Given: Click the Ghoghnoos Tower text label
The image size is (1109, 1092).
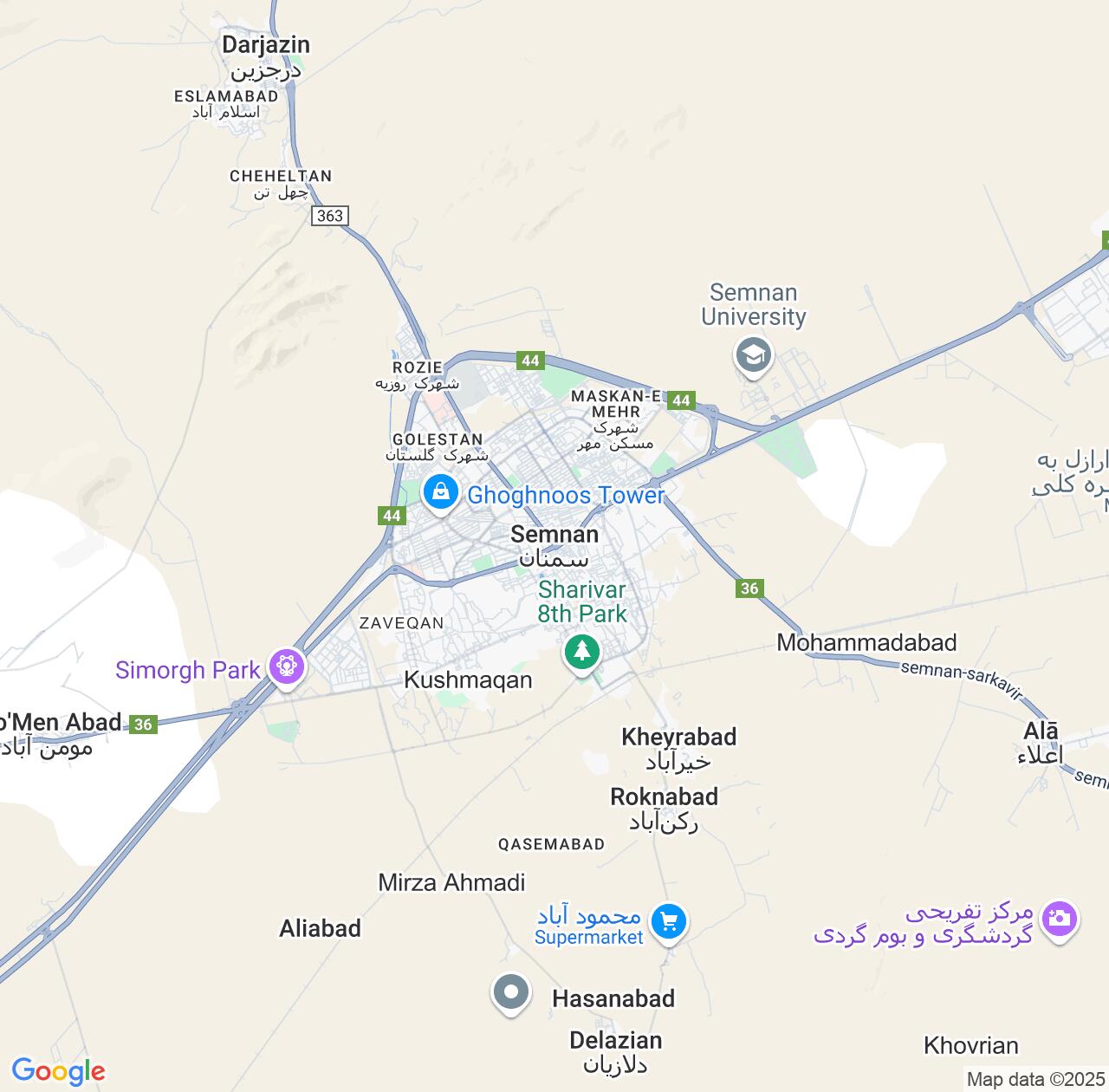Looking at the screenshot, I should point(566,496).
